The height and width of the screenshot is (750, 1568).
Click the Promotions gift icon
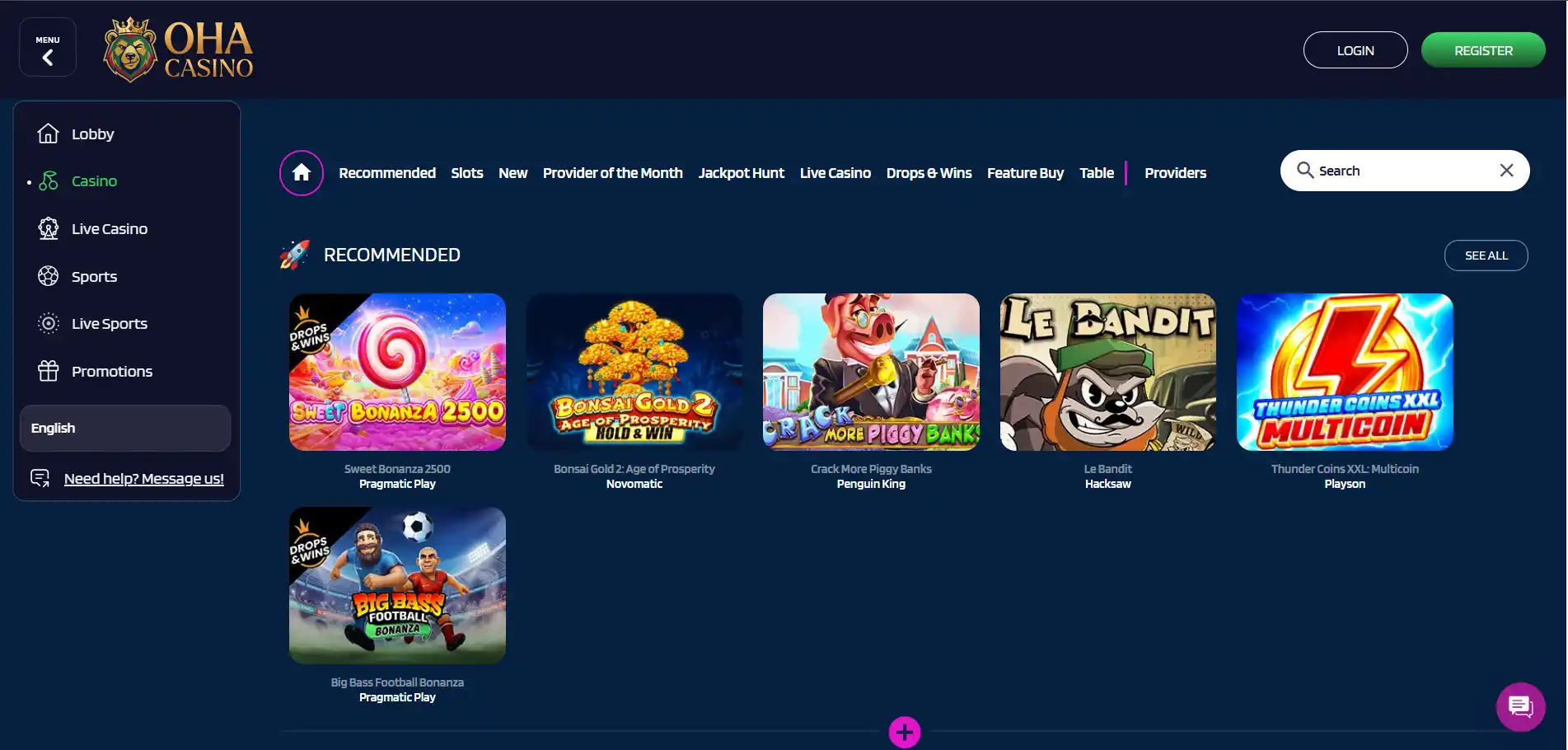coord(49,371)
